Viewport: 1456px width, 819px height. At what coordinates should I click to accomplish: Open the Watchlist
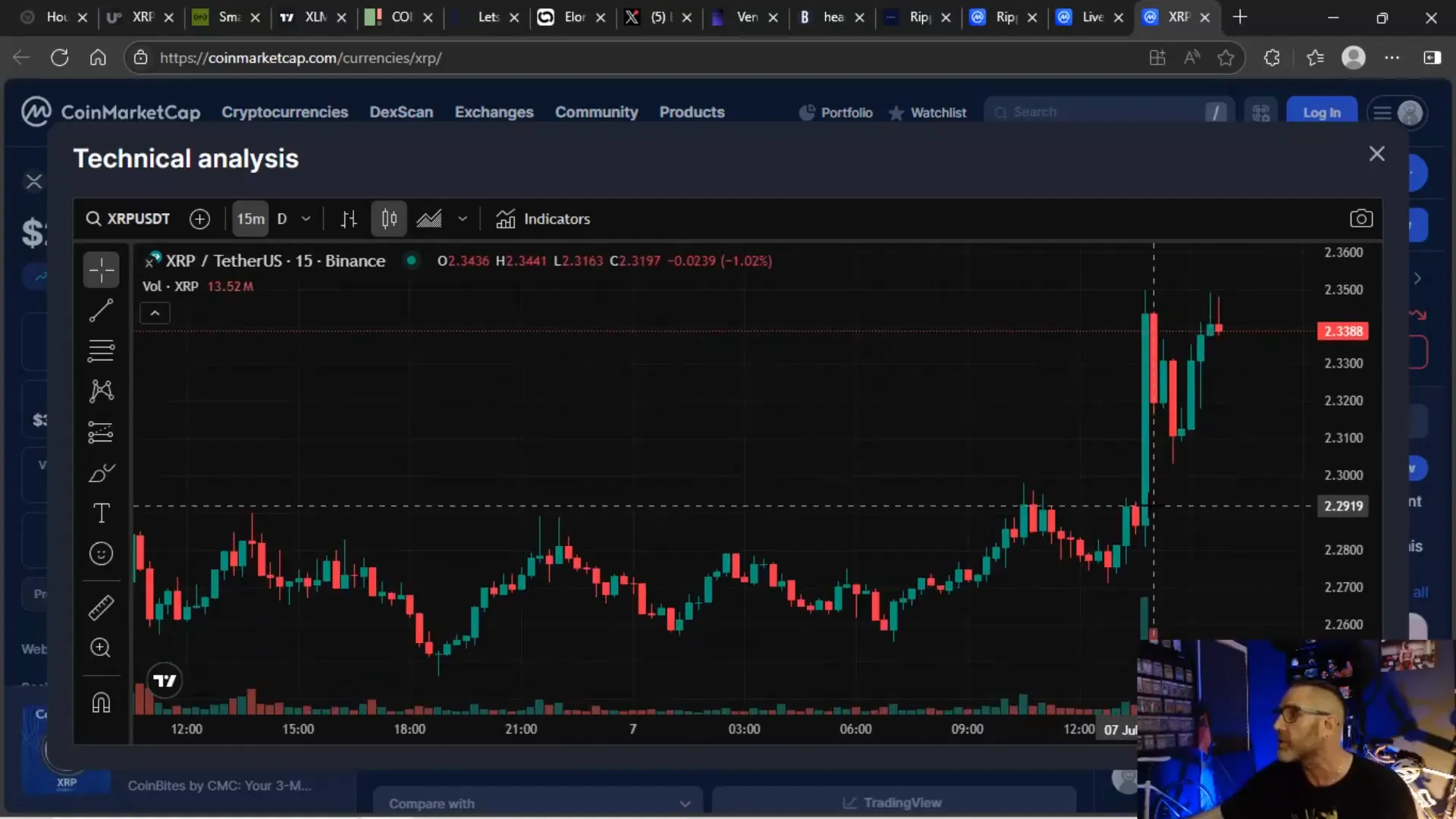point(927,112)
